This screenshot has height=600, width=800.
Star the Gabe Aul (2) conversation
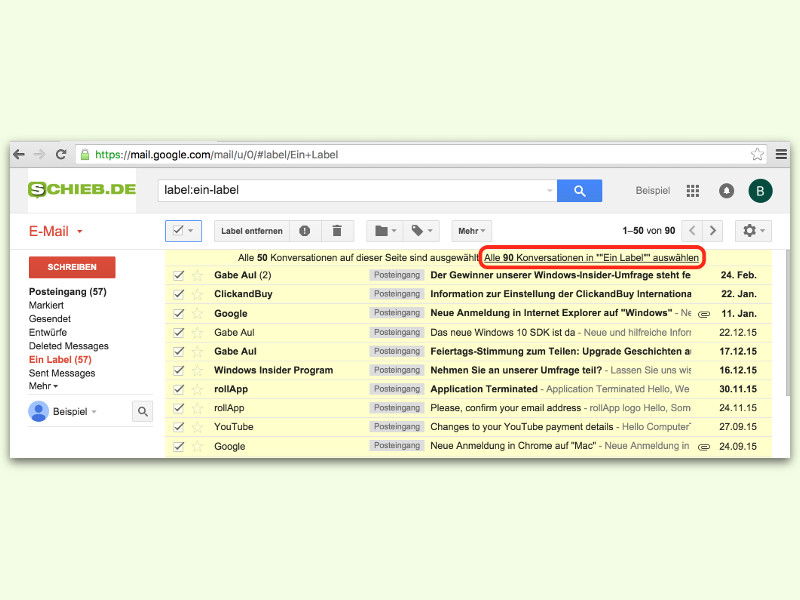pyautogui.click(x=197, y=276)
